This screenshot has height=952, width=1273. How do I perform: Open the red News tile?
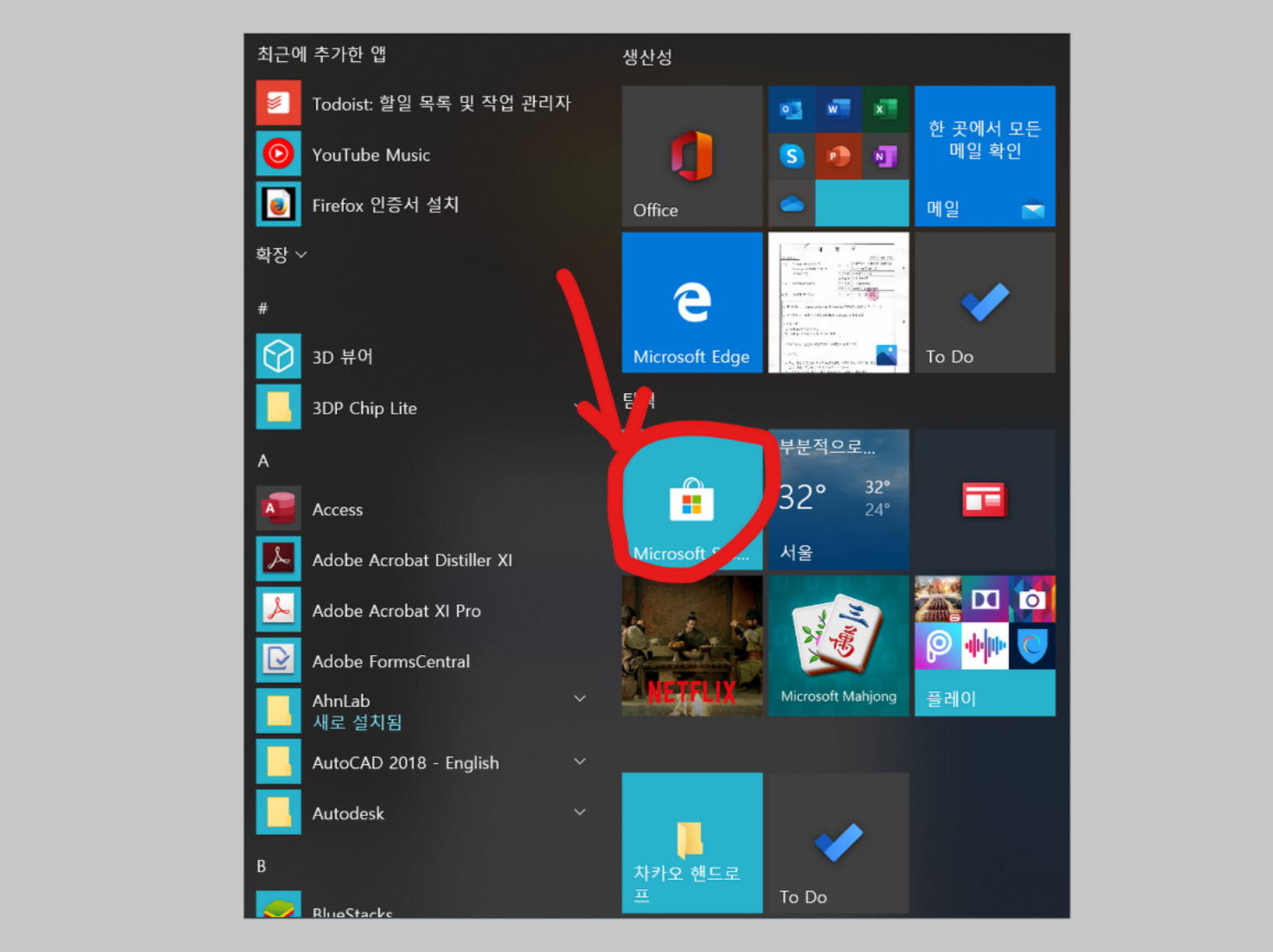click(x=985, y=500)
